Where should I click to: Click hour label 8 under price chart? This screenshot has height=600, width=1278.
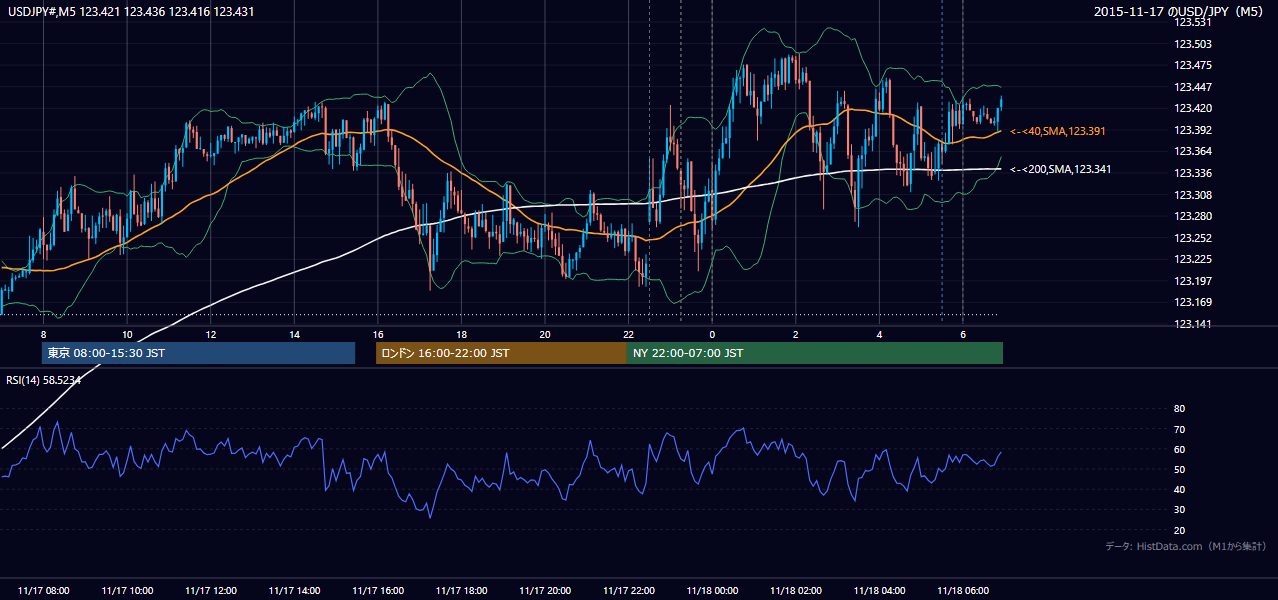pyautogui.click(x=43, y=334)
